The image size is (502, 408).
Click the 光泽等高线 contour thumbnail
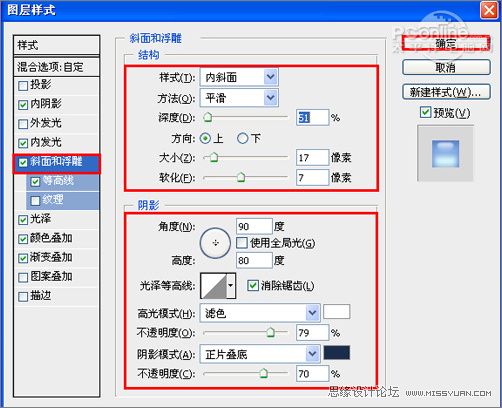coord(214,285)
